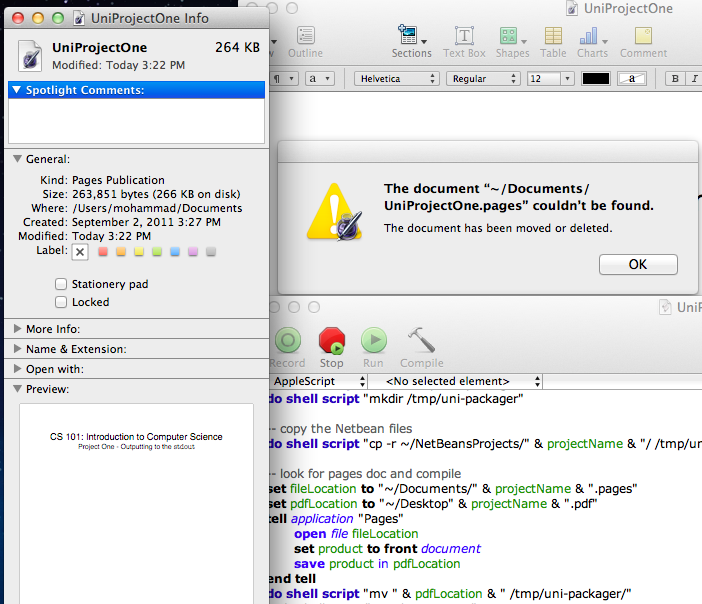Click the 'set fileLocation to' script line
702x604 pixels.
(x=452, y=488)
